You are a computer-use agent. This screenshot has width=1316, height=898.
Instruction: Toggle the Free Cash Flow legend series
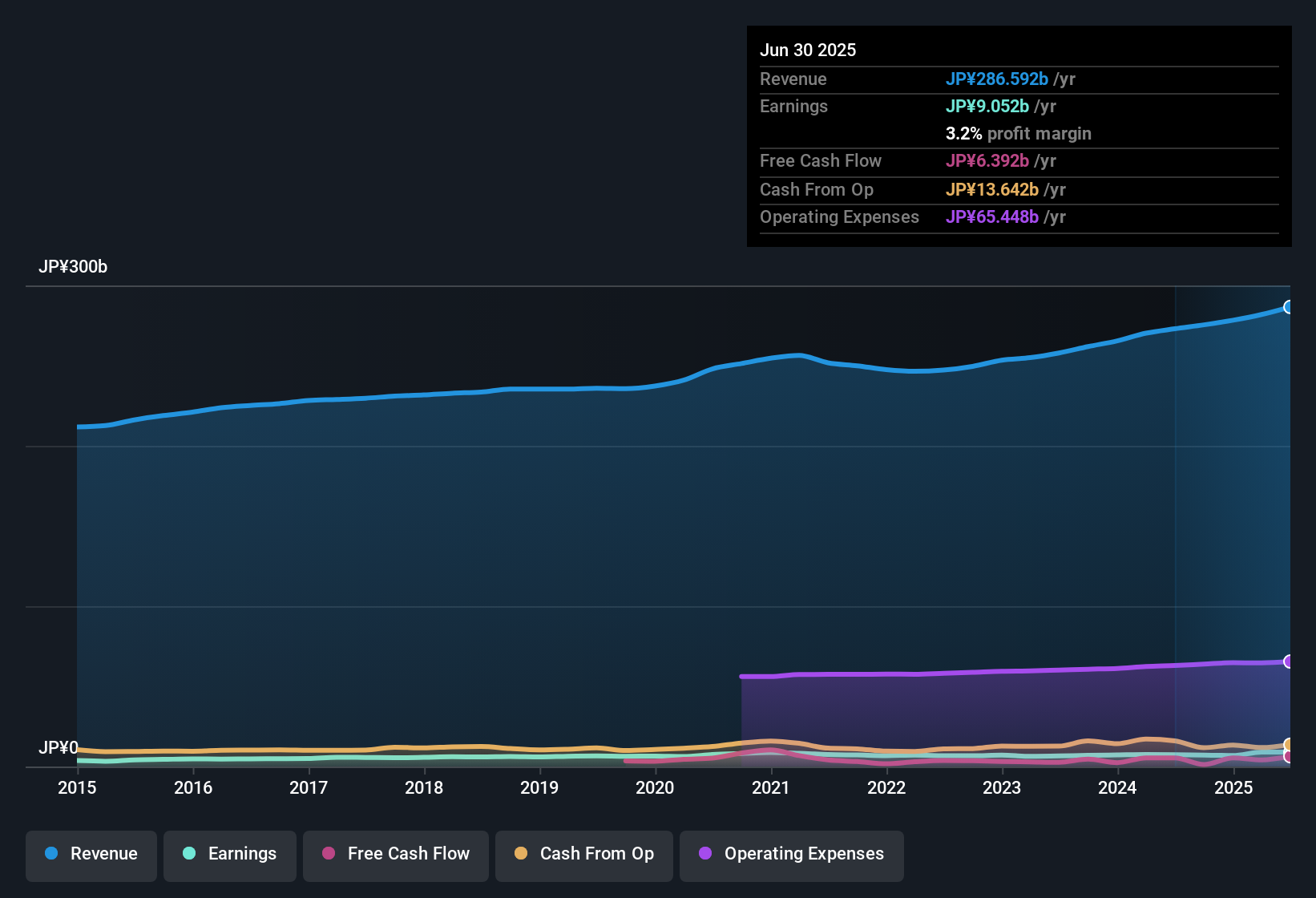pyautogui.click(x=396, y=855)
